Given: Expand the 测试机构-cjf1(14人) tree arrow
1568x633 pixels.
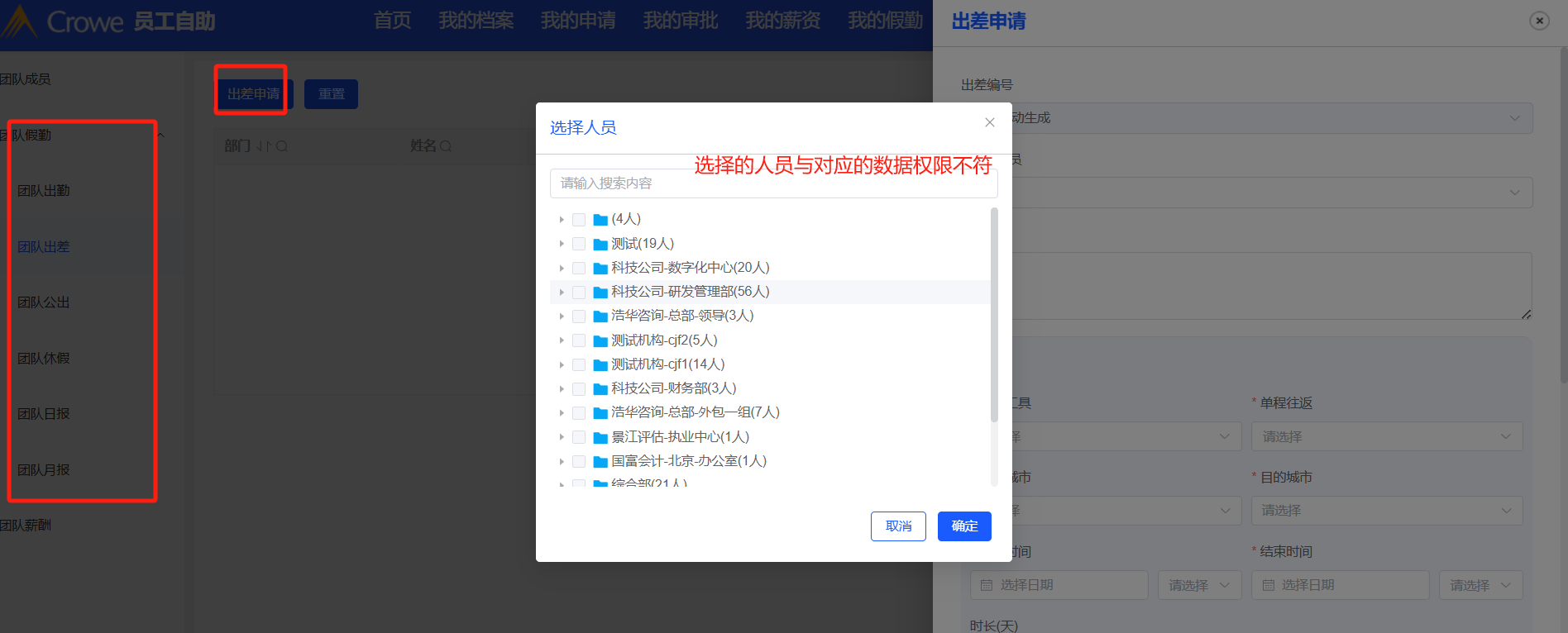Looking at the screenshot, I should pos(562,365).
